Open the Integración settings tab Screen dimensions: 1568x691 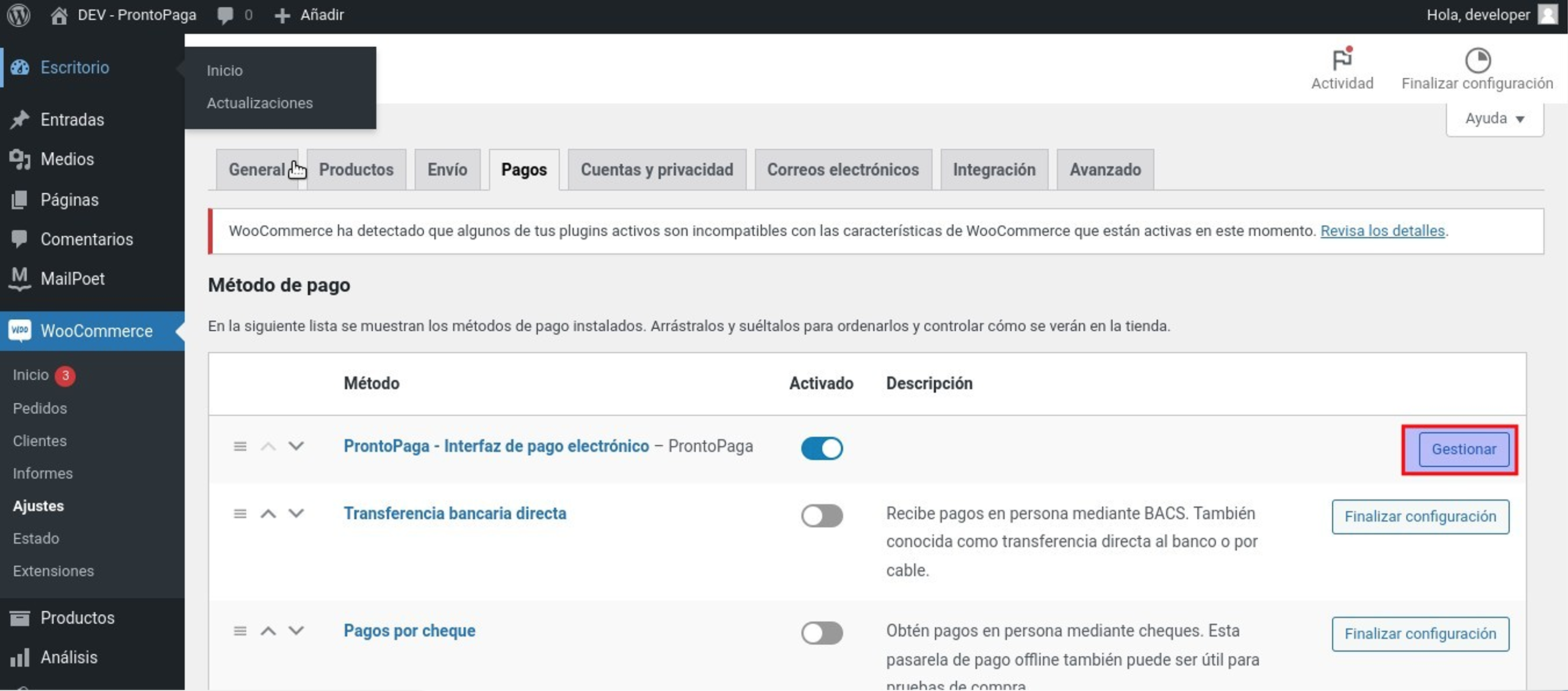pos(994,170)
